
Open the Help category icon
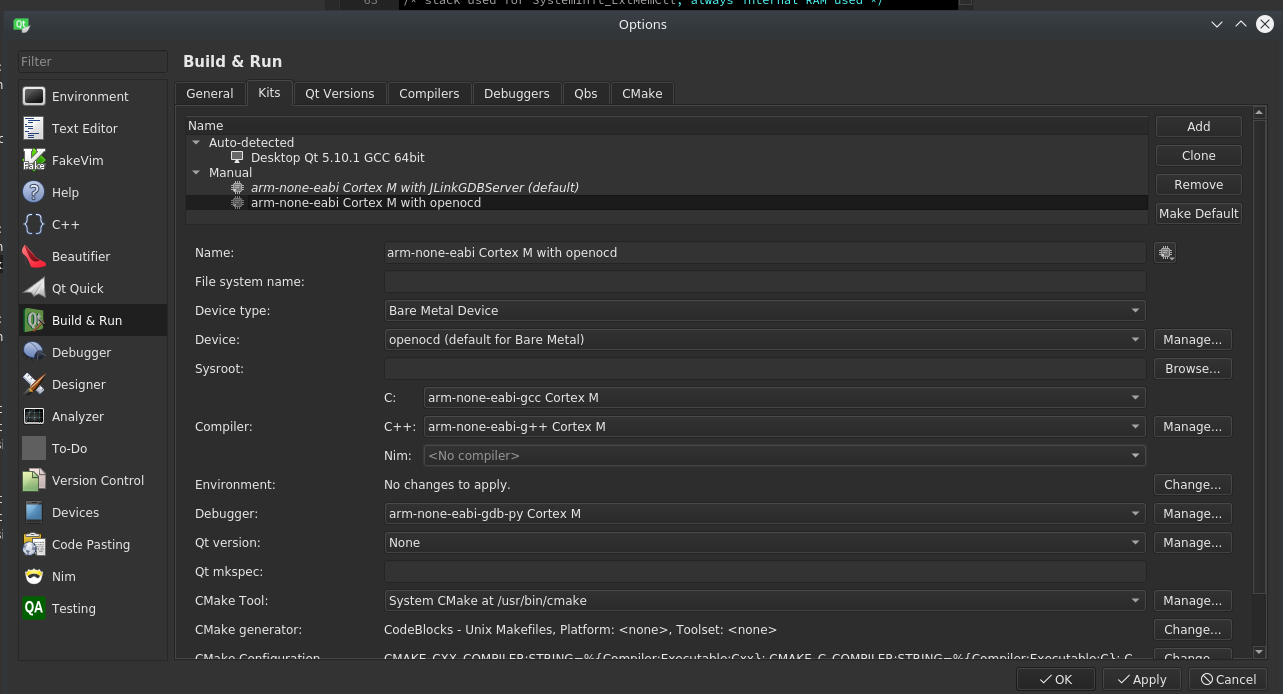click(34, 192)
